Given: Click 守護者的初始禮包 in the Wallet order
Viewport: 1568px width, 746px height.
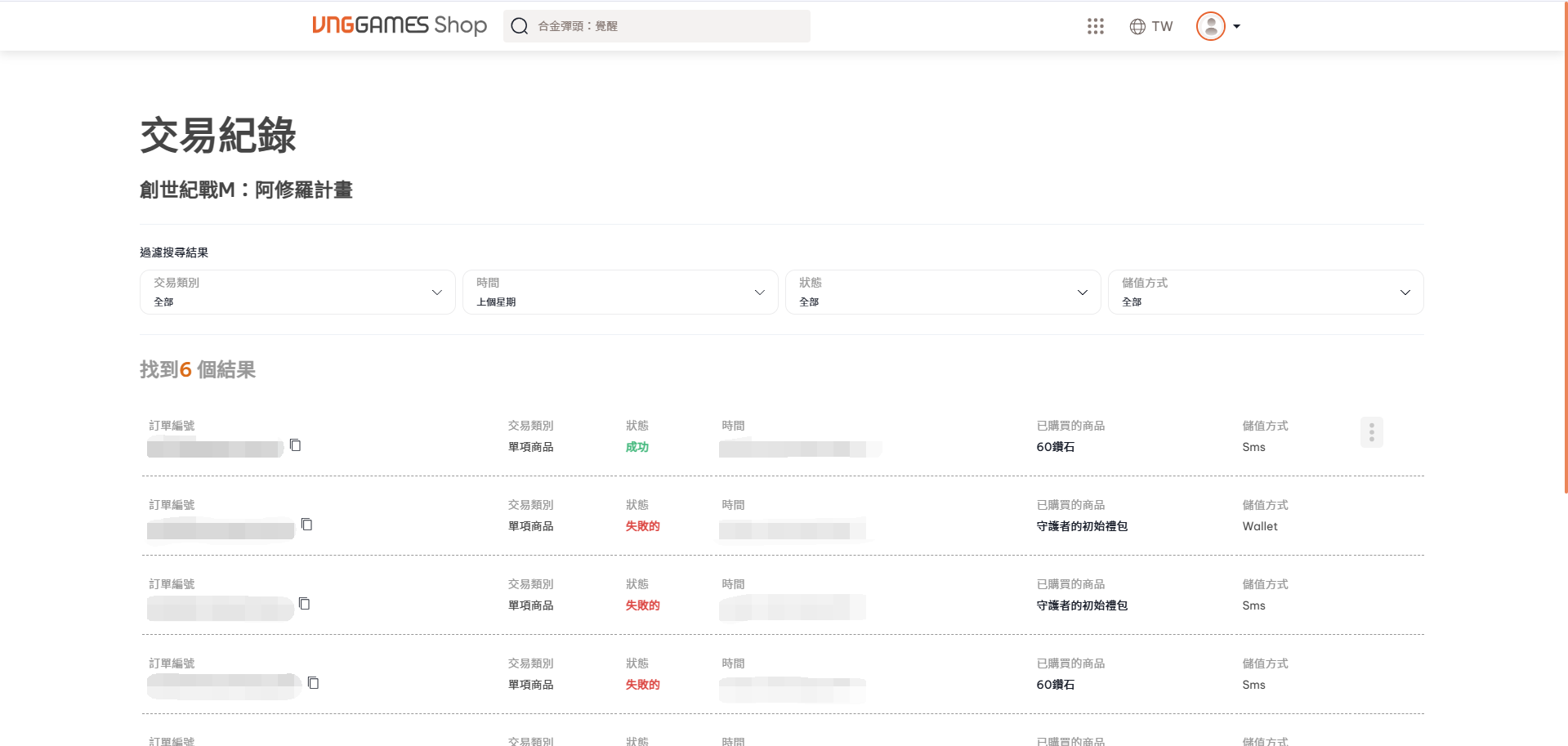Looking at the screenshot, I should tap(1082, 526).
